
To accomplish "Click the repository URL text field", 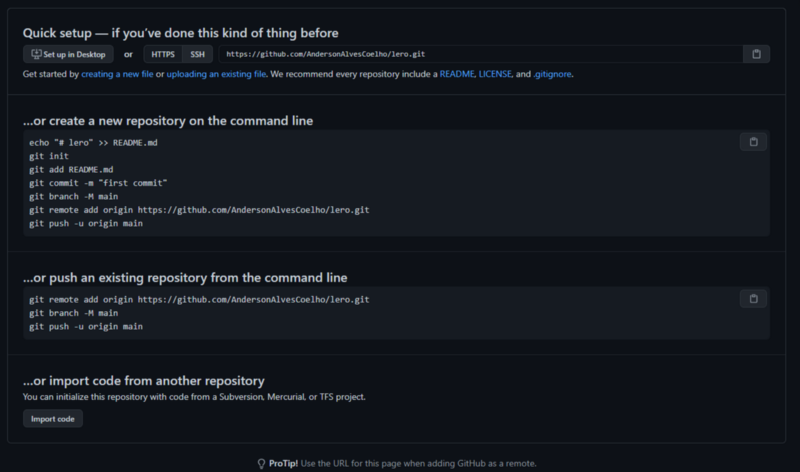I will 481,54.
